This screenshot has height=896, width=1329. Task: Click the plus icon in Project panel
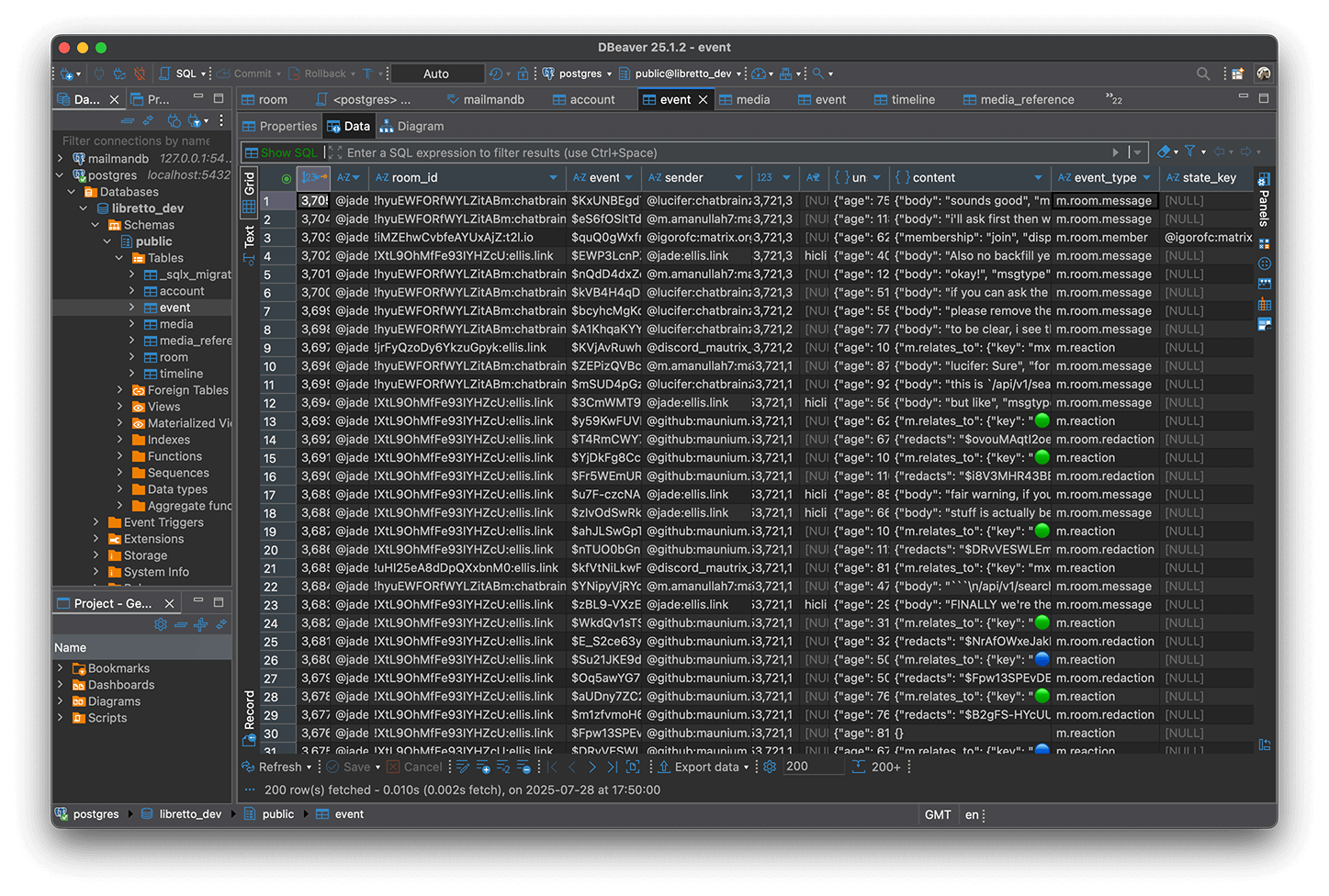200,624
